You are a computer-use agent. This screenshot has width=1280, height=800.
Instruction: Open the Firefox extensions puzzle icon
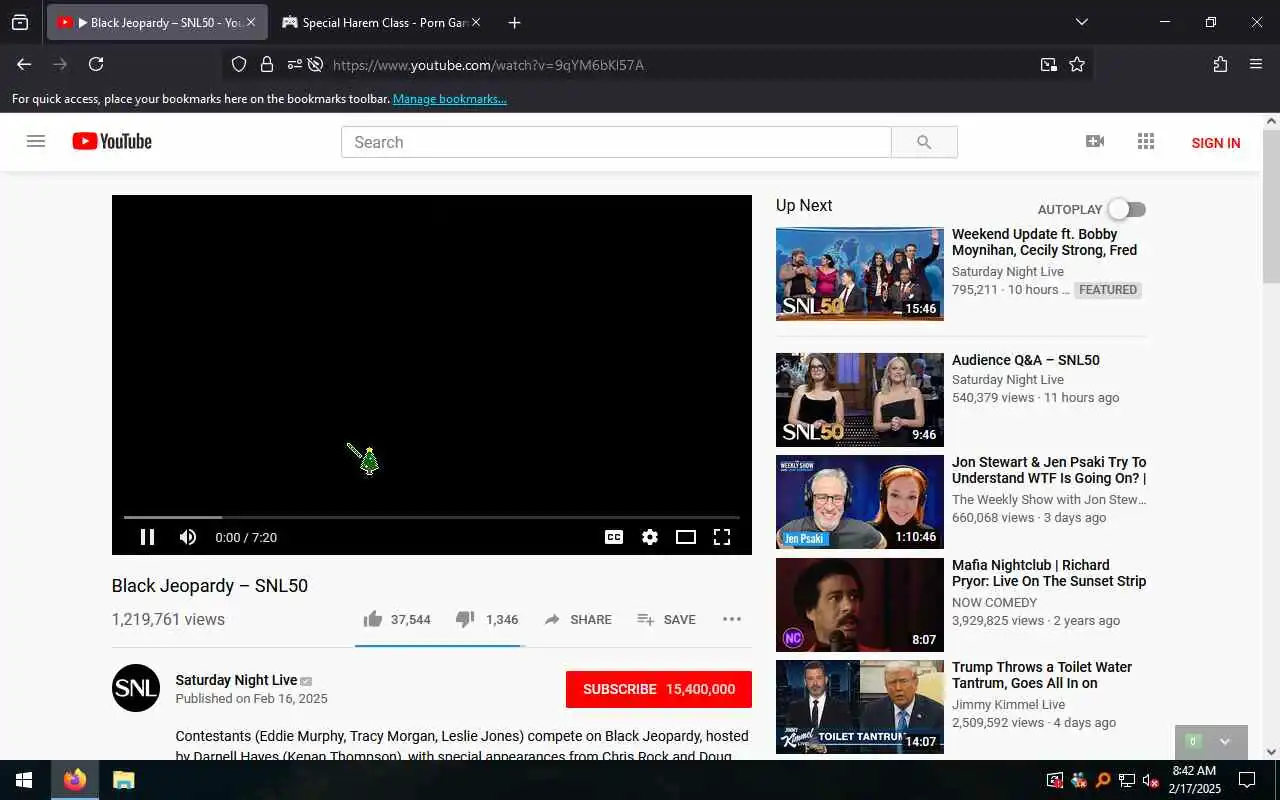[1220, 64]
